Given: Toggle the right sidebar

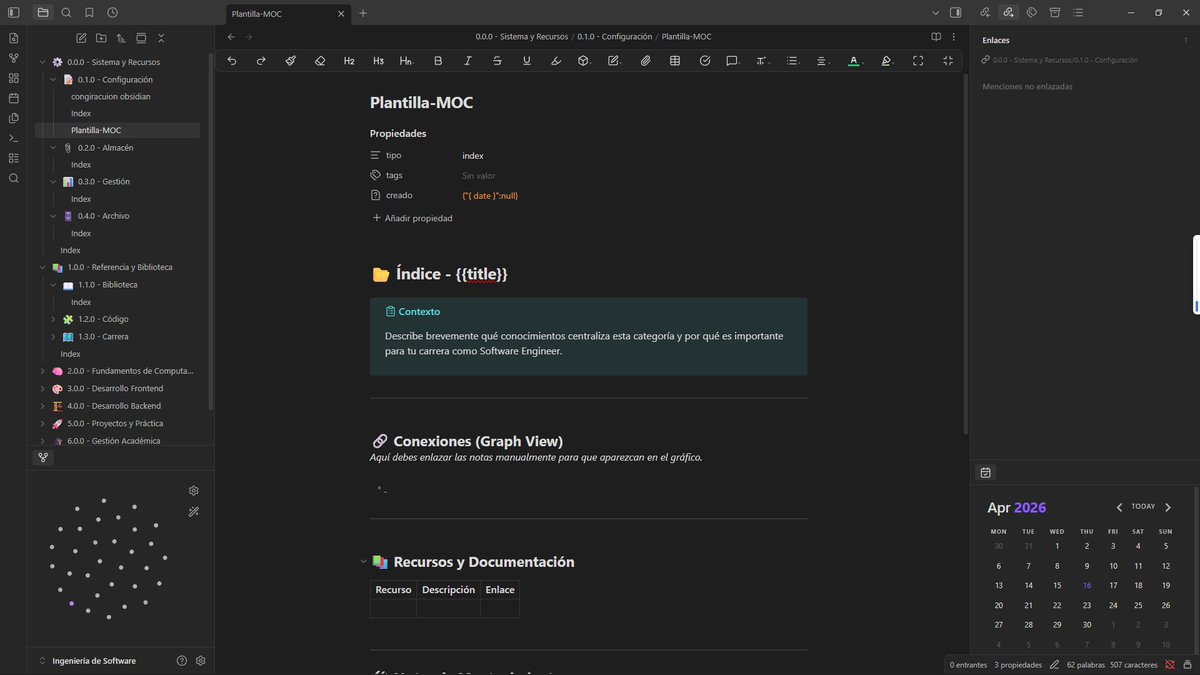Looking at the screenshot, I should click(956, 13).
